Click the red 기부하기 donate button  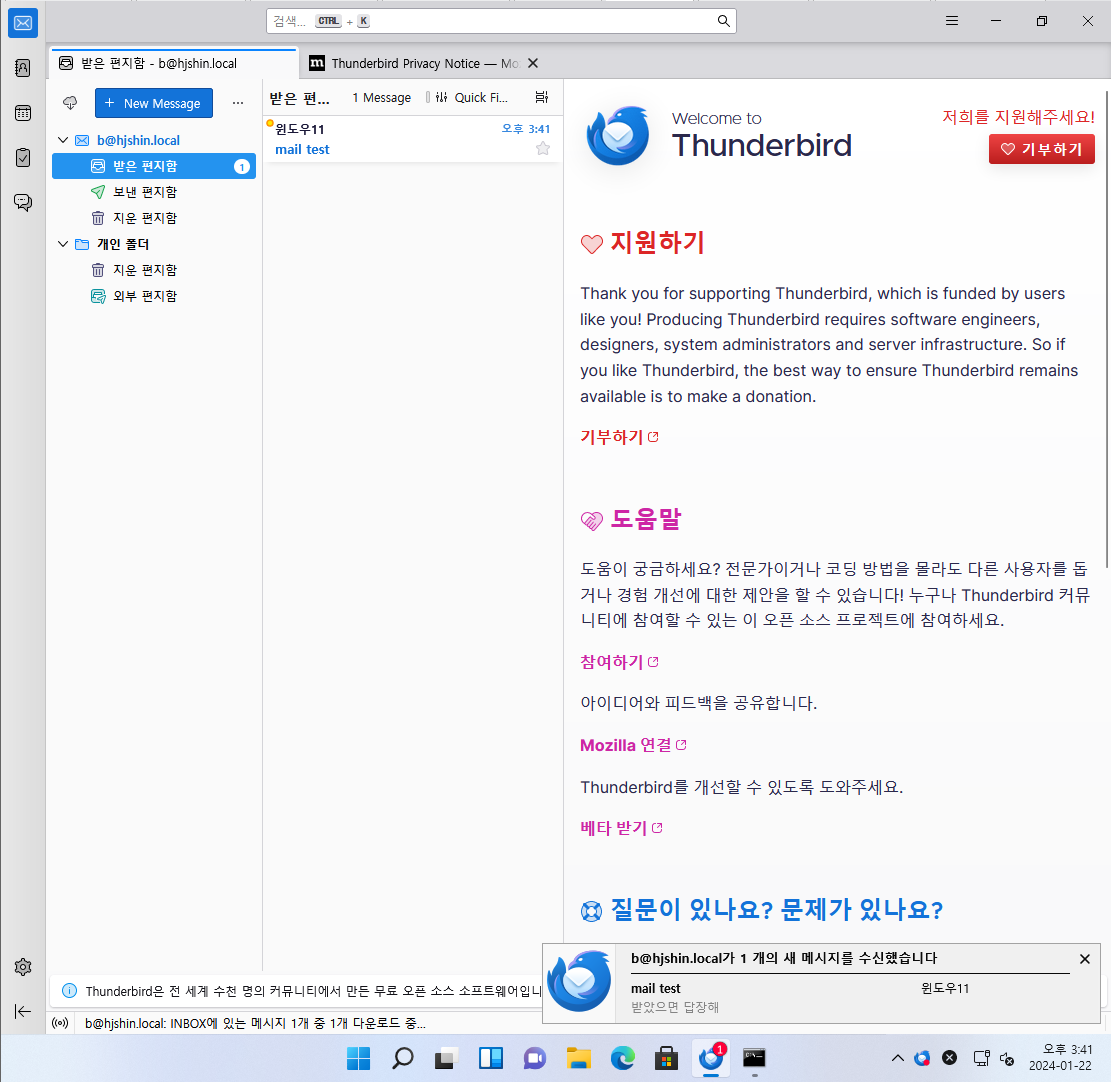coord(1042,149)
